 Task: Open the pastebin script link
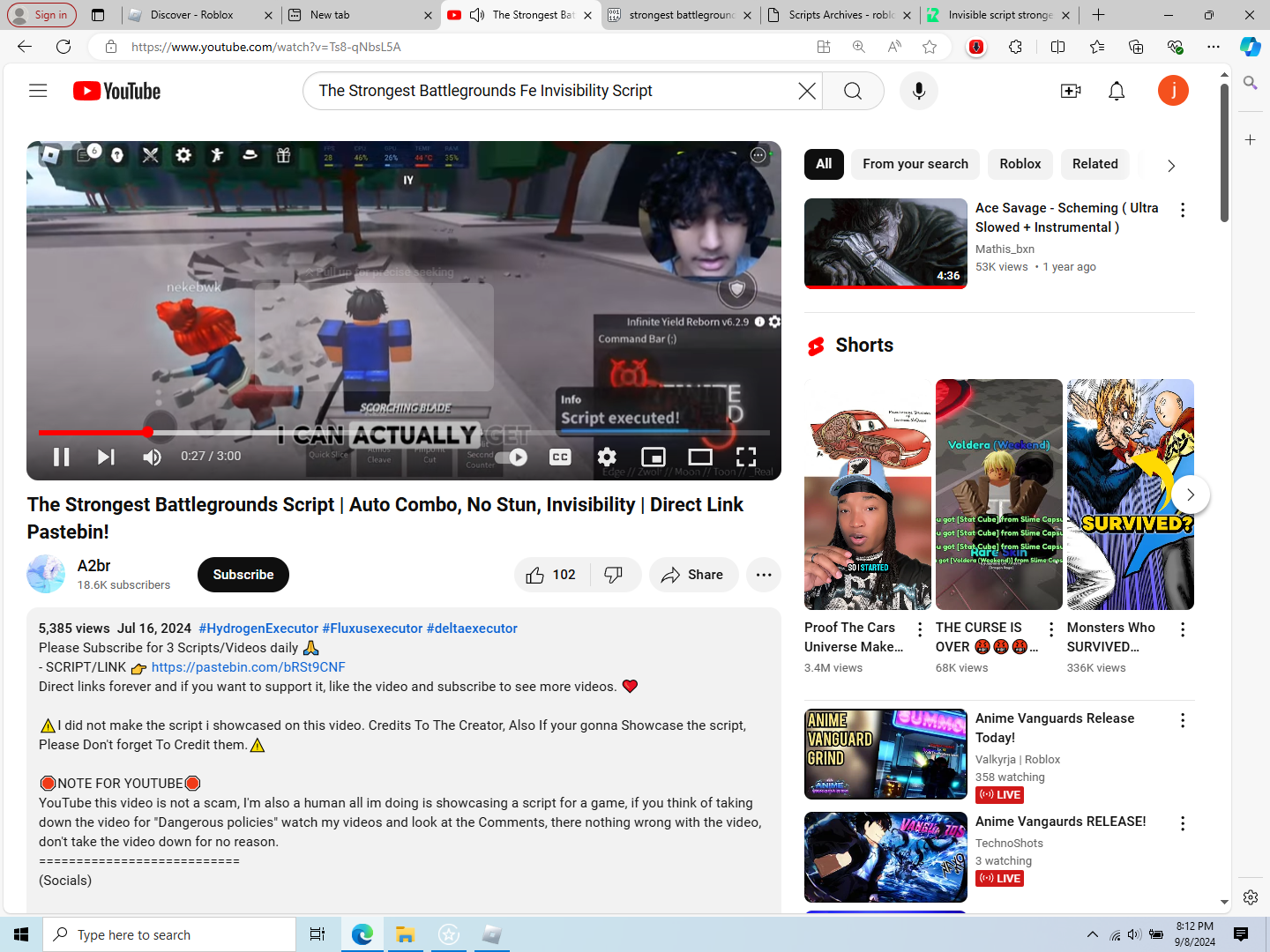[x=248, y=667]
